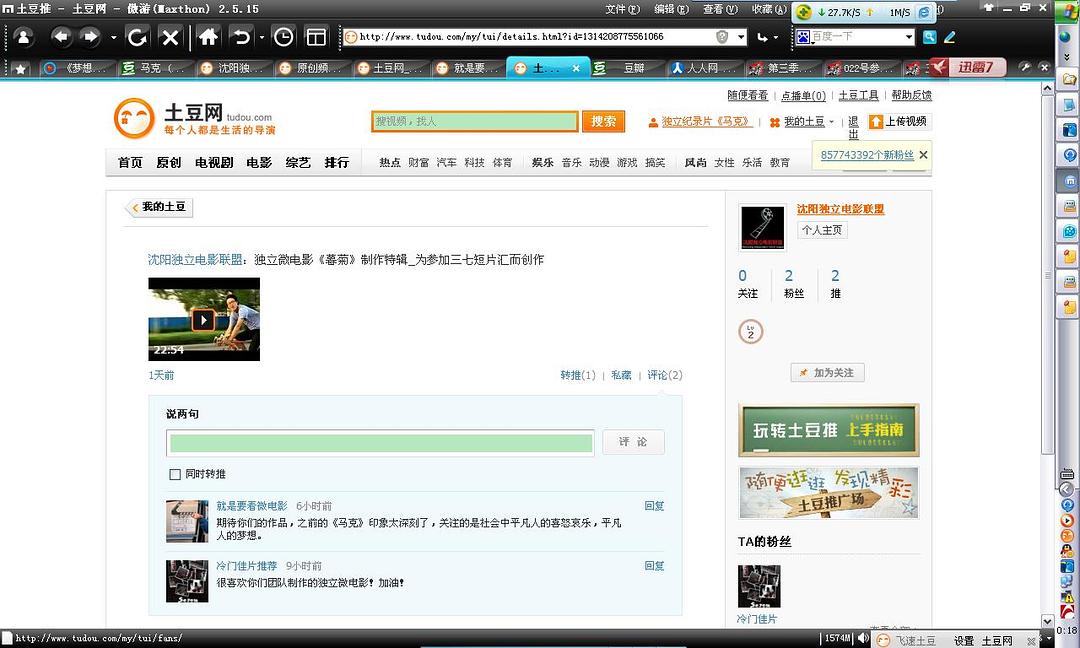
Task: Click the Favorites star icon
Action: pyautogui.click(x=20, y=68)
